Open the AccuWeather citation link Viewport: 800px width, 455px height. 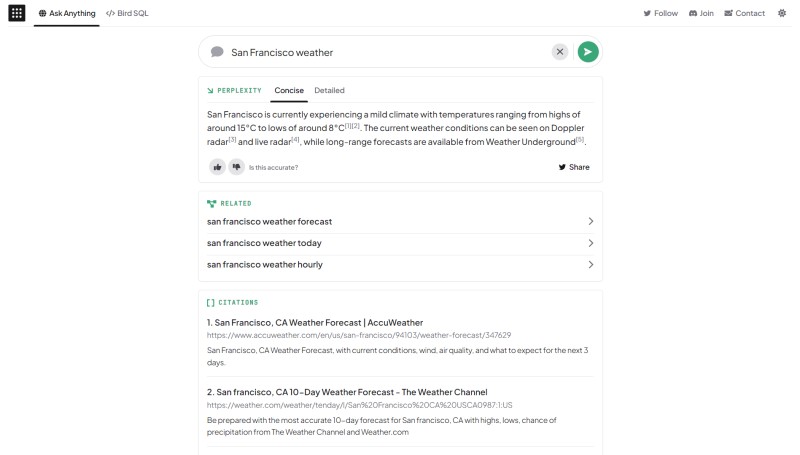point(315,322)
